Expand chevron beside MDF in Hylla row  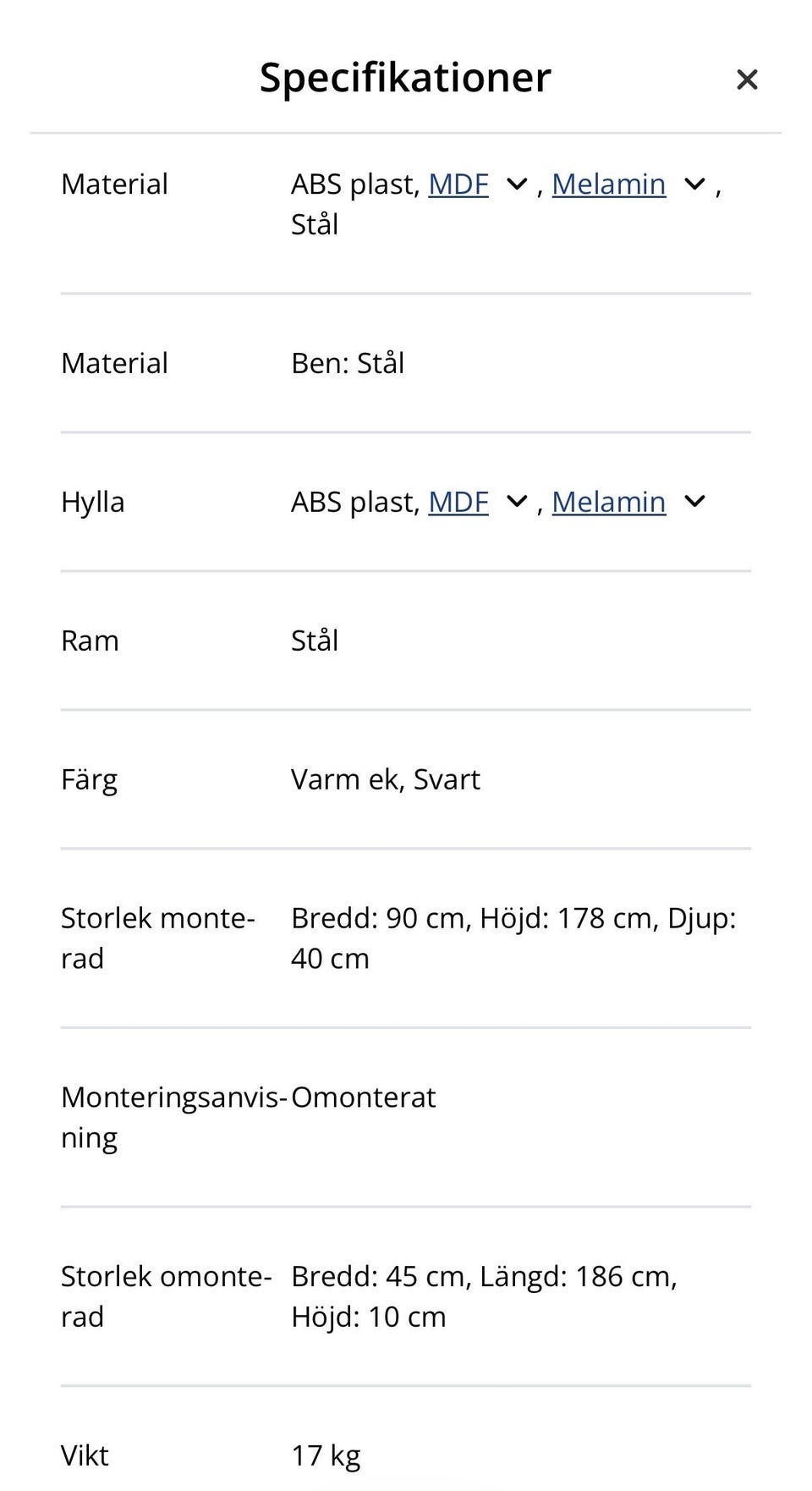coord(516,503)
